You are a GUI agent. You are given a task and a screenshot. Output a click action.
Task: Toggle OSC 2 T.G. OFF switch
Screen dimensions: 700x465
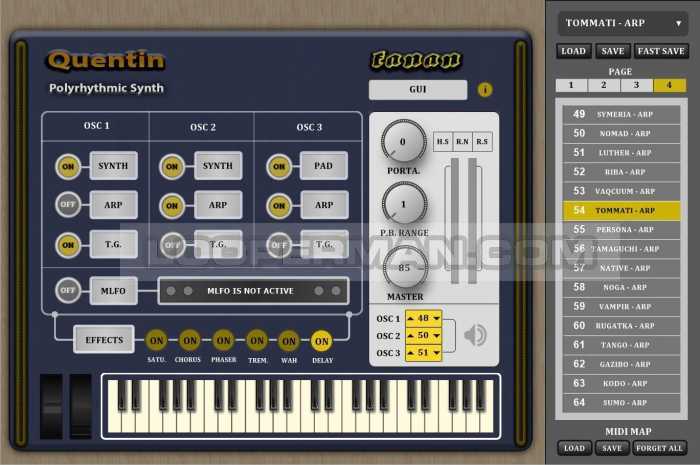(x=172, y=245)
